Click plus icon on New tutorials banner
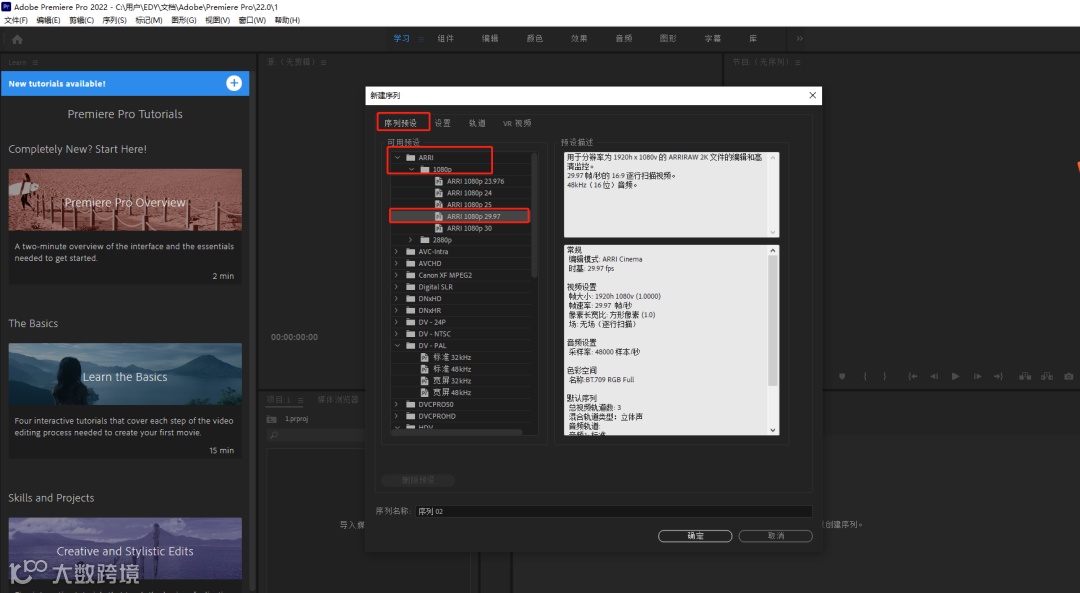Viewport: 1080px width, 593px height. [234, 83]
